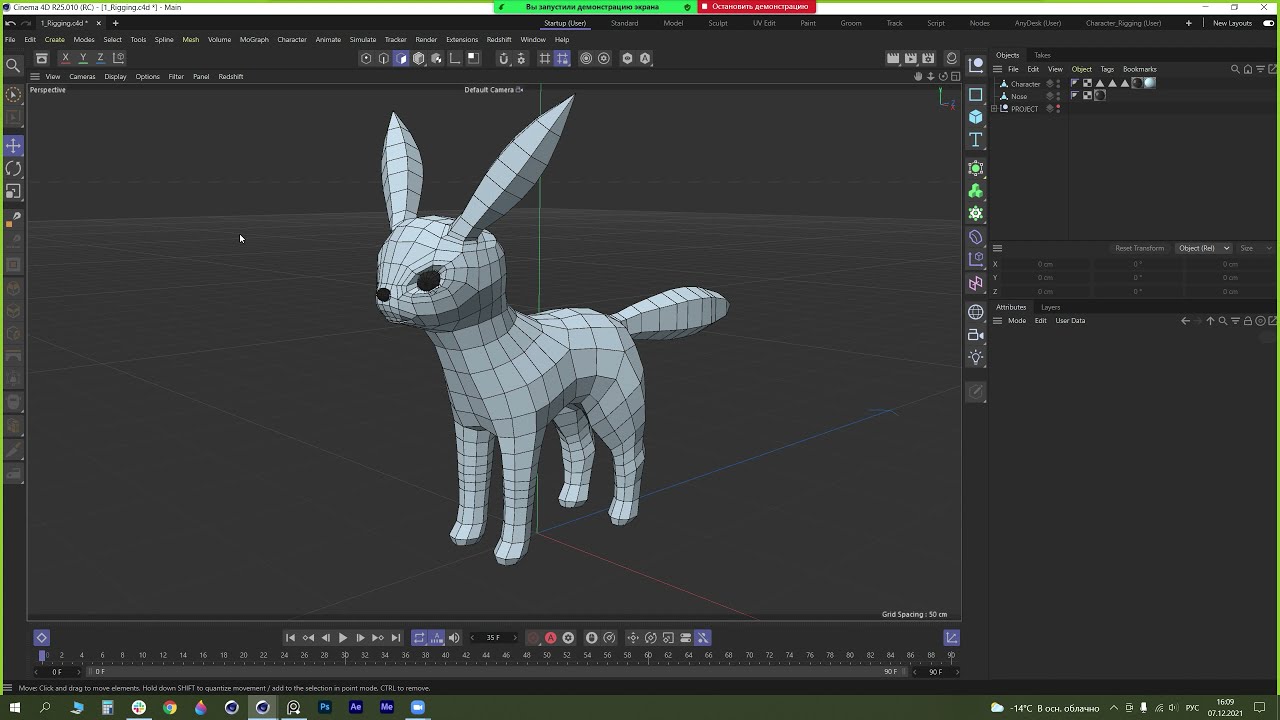Select the Scale tool
1280x720 pixels.
(14, 192)
